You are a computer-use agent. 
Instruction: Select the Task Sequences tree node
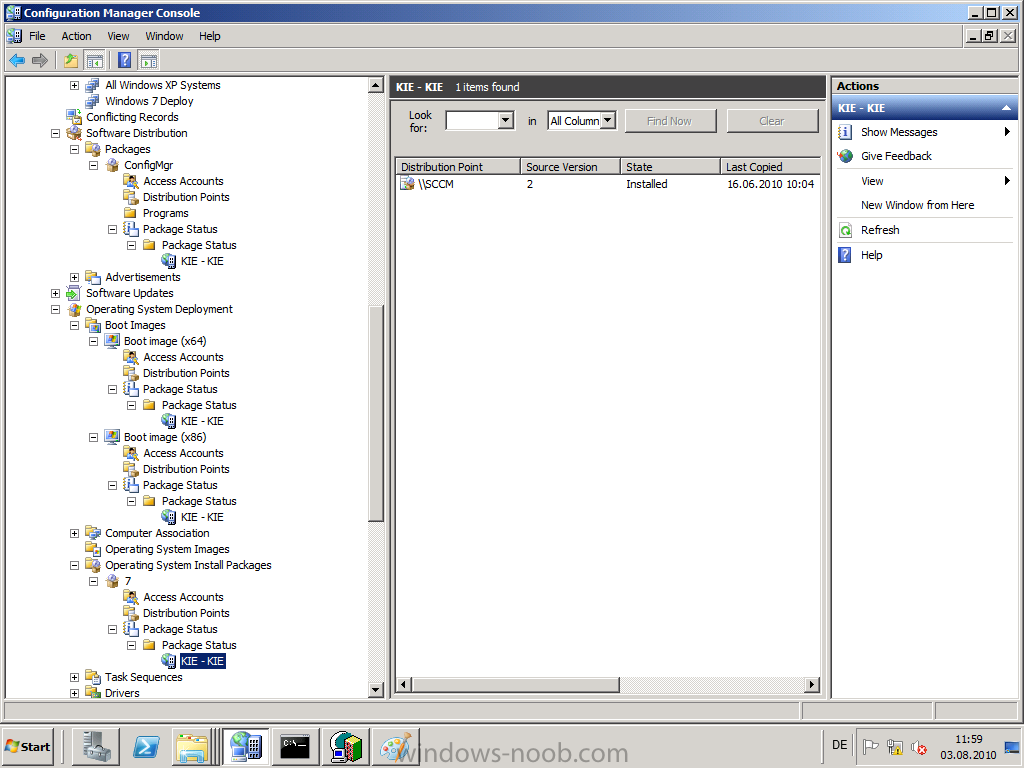pyautogui.click(x=144, y=677)
